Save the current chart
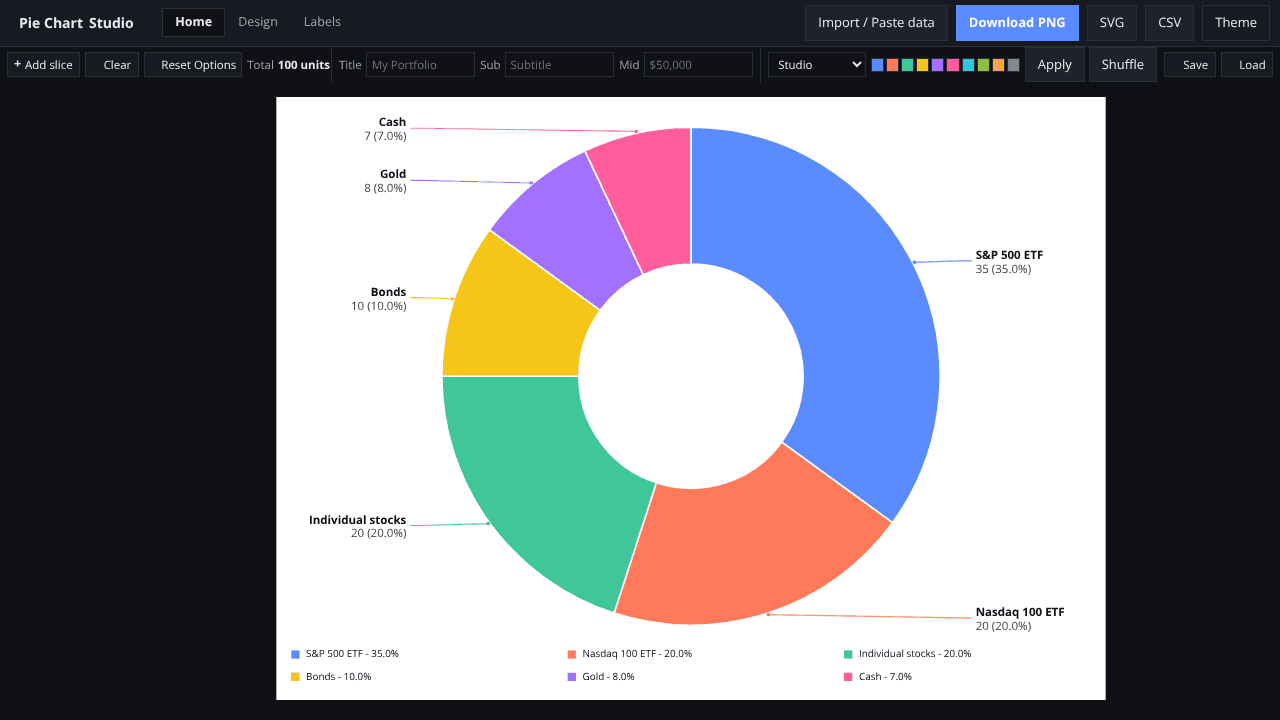Viewport: 1280px width, 720px height. pyautogui.click(x=1190, y=65)
